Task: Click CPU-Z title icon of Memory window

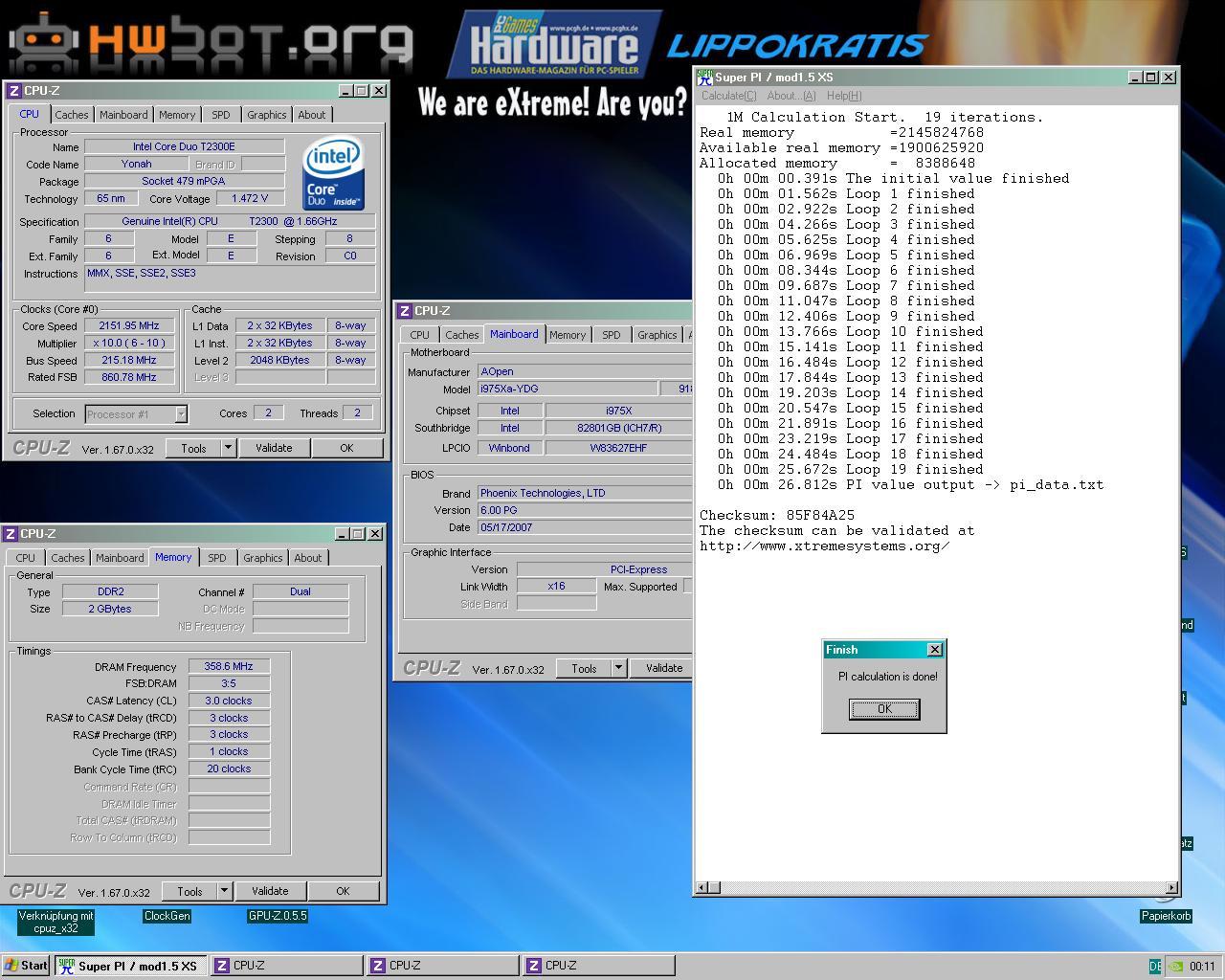Action: tap(11, 534)
